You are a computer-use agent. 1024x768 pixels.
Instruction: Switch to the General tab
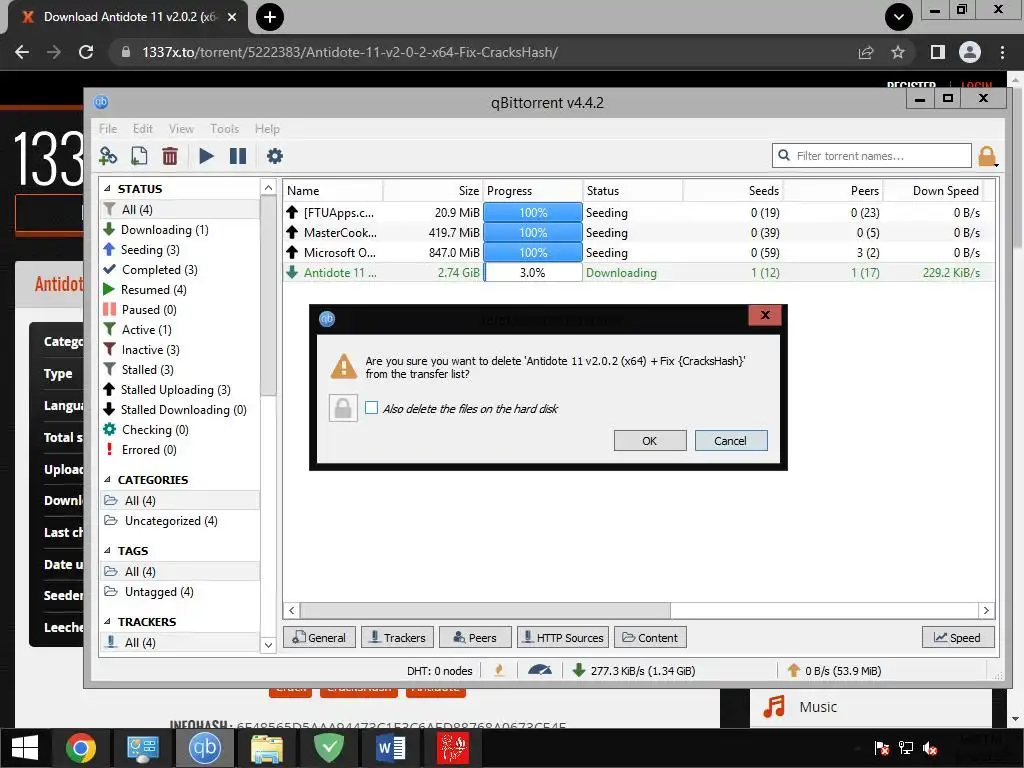(319, 637)
